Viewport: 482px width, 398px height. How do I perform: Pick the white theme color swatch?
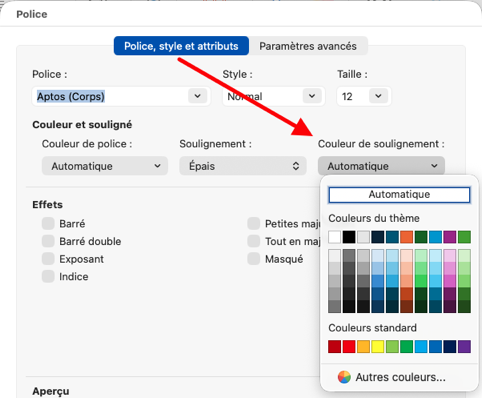pyautogui.click(x=334, y=237)
